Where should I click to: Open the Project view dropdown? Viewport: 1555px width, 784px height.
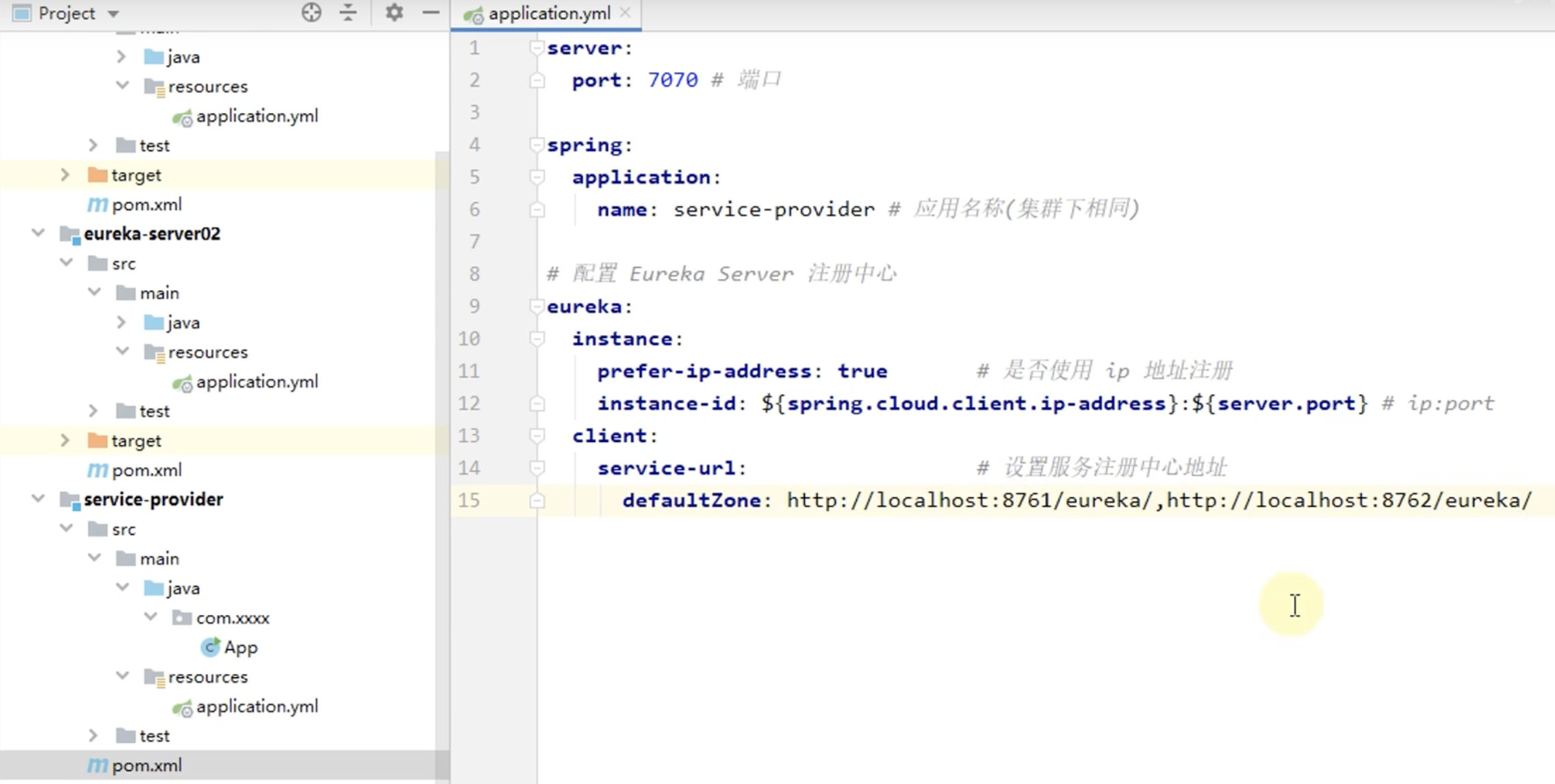(114, 14)
